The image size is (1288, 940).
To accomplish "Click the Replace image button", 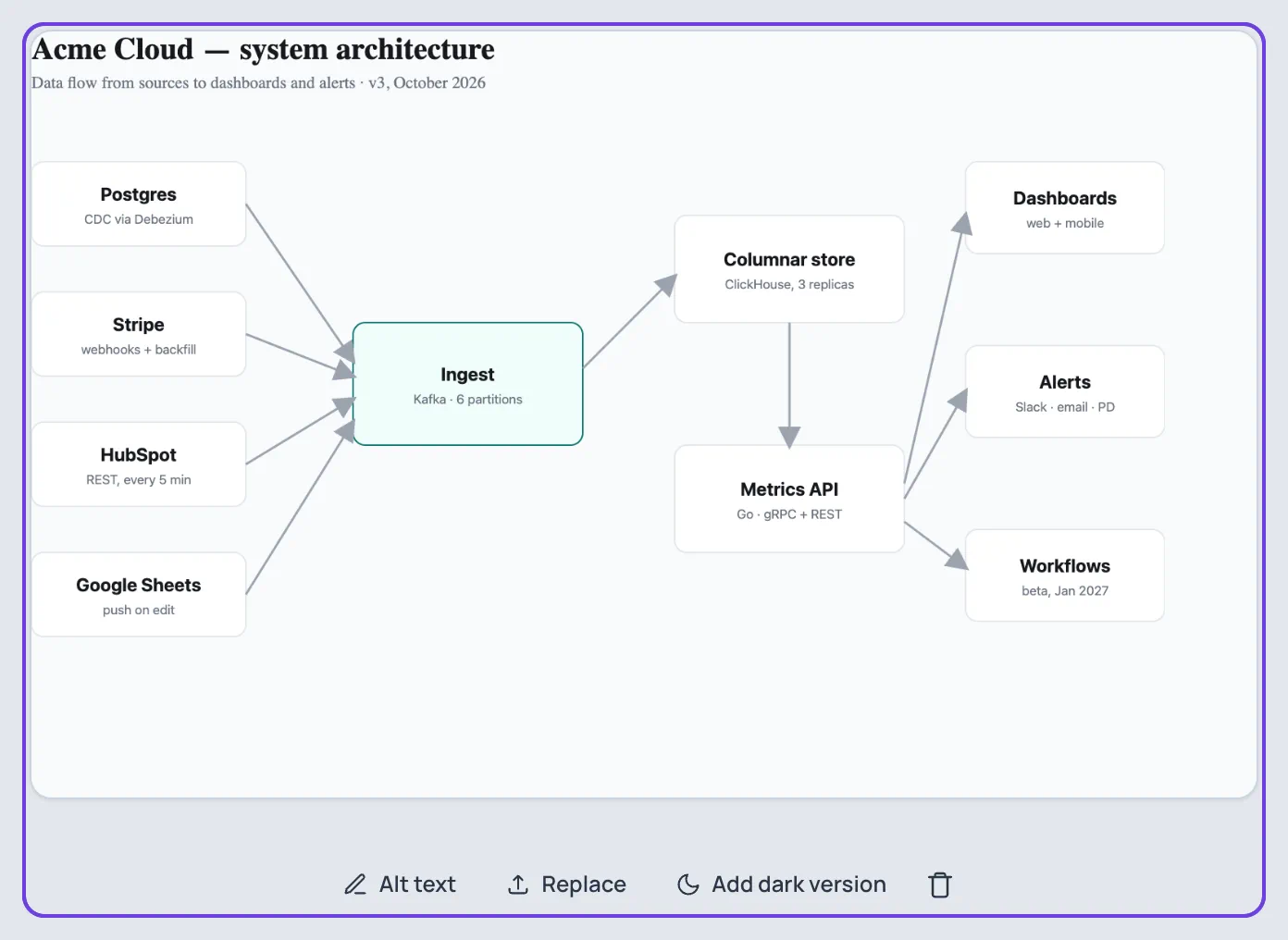I will point(567,884).
